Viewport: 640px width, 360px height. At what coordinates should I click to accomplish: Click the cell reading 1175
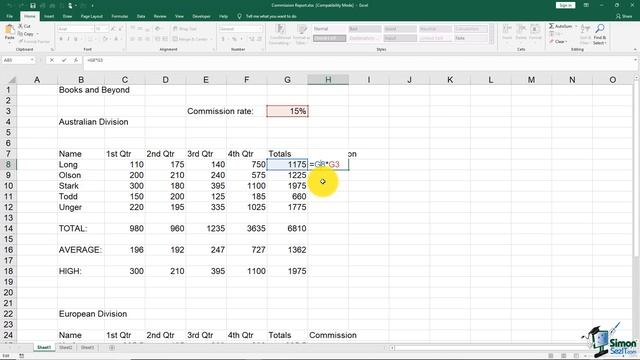(x=287, y=164)
